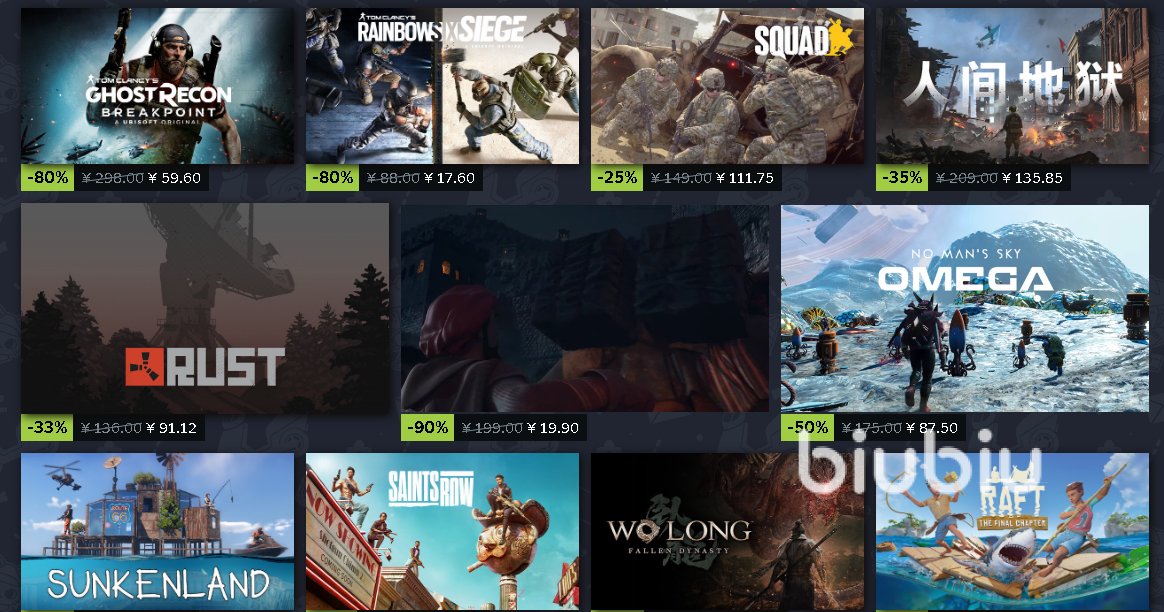The image size is (1164, 612).
Task: Click the -33% discount badge under Rust
Action: coord(47,428)
